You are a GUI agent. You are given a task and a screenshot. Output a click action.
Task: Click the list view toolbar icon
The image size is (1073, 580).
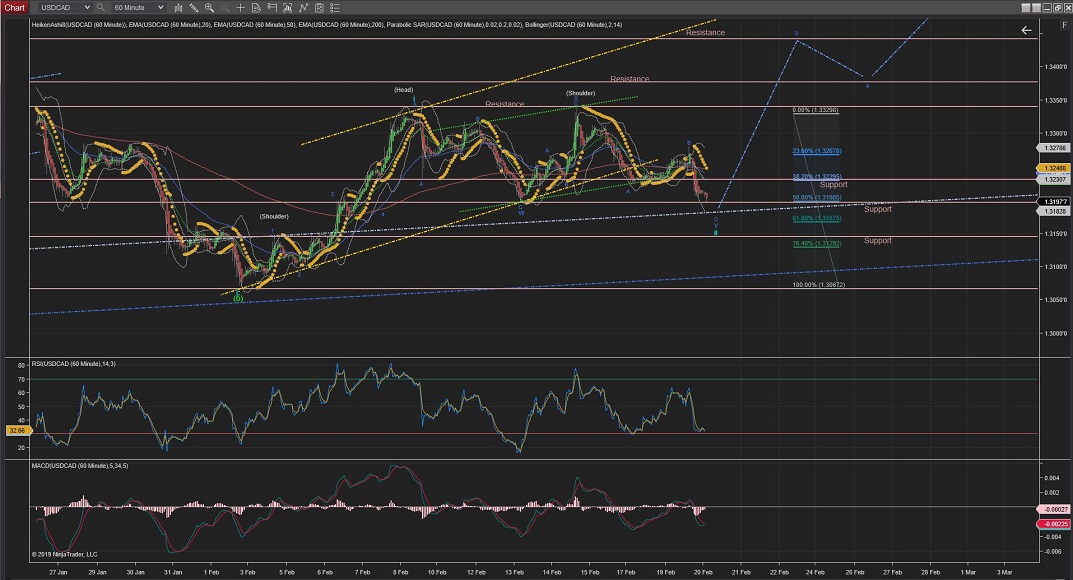coord(335,8)
